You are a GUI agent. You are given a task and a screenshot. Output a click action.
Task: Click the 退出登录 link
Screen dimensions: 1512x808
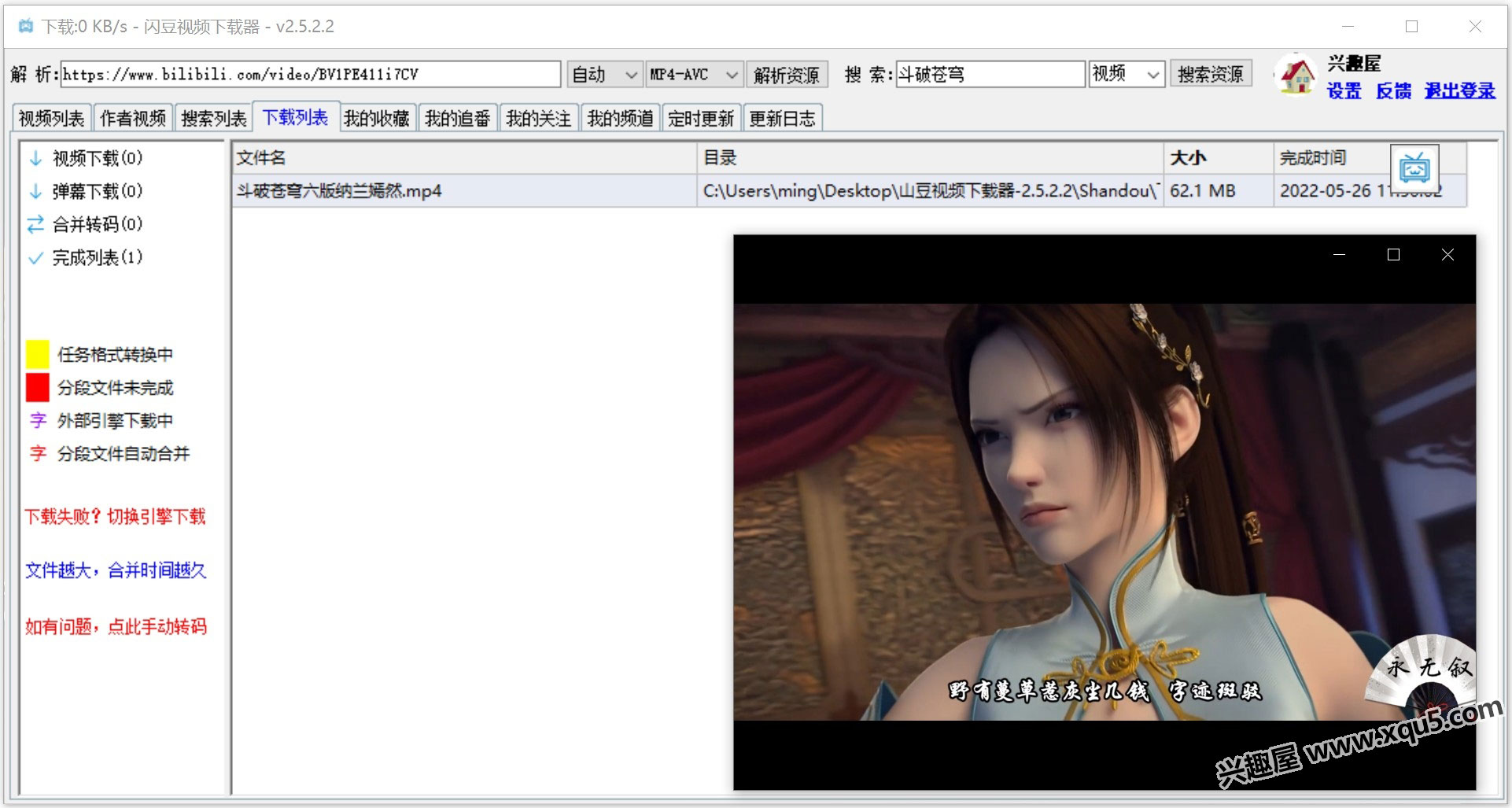[x=1459, y=90]
